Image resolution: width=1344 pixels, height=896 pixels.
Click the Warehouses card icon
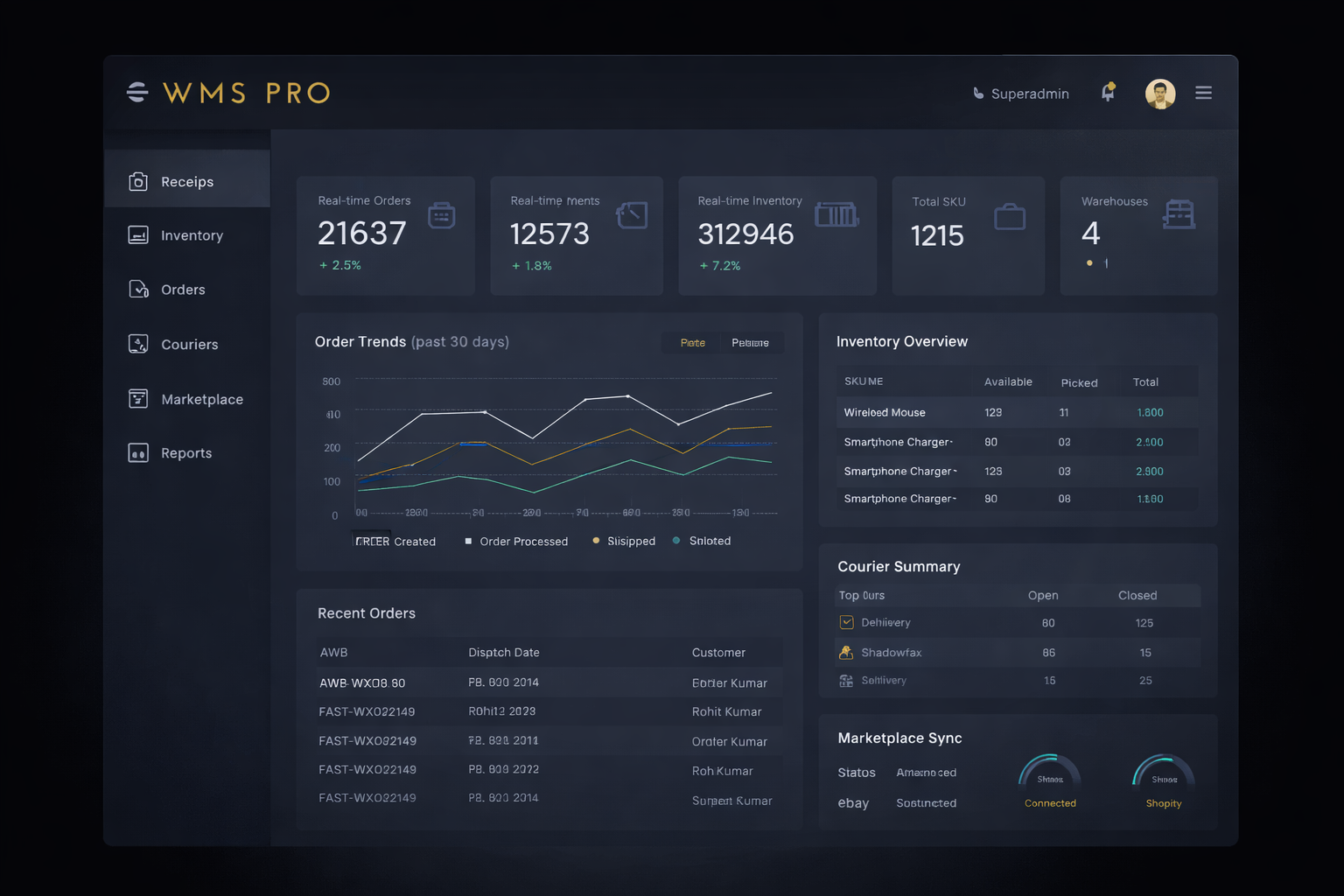1180,213
